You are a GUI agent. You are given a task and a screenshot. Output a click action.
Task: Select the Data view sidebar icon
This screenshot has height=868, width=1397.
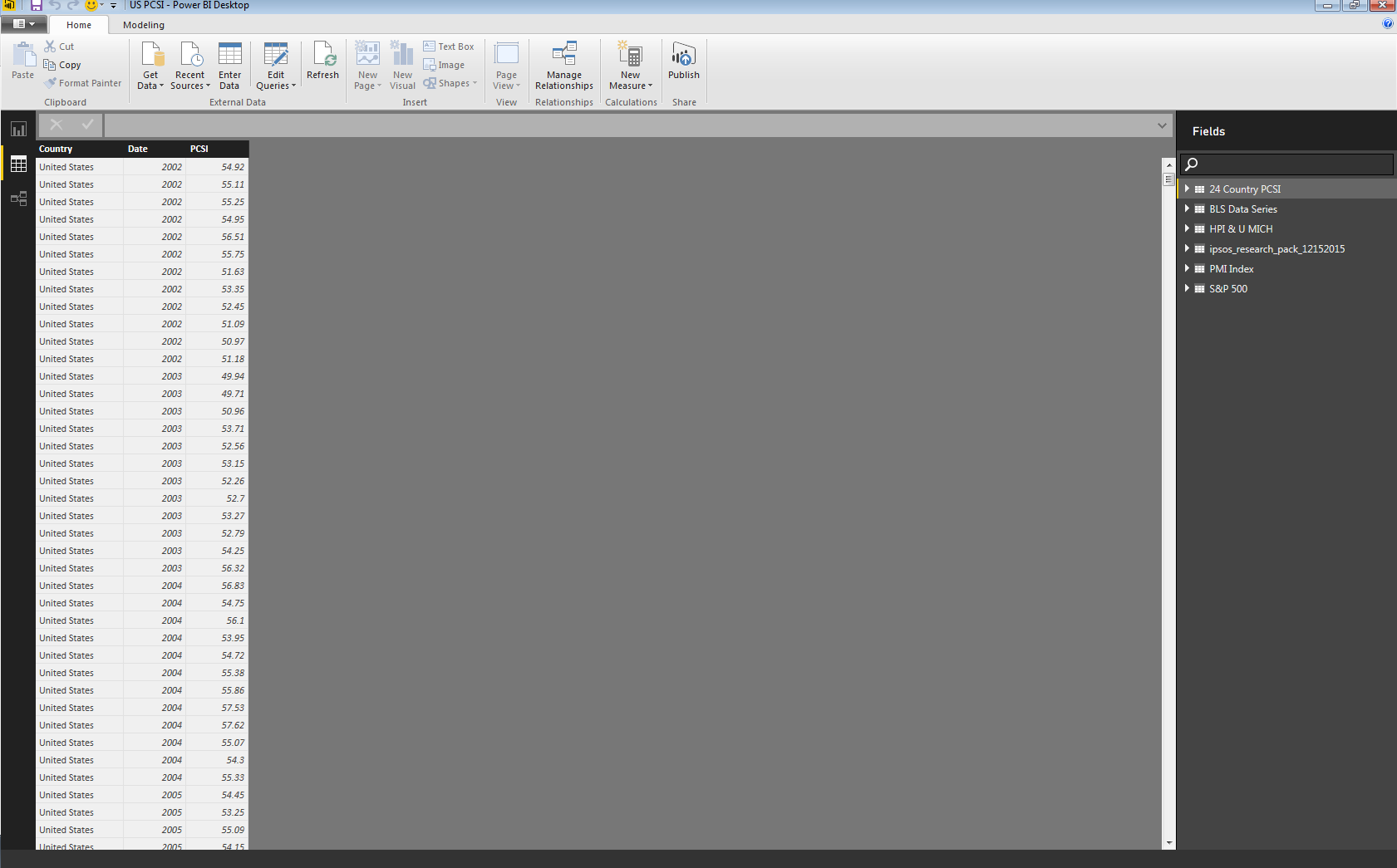[18, 164]
